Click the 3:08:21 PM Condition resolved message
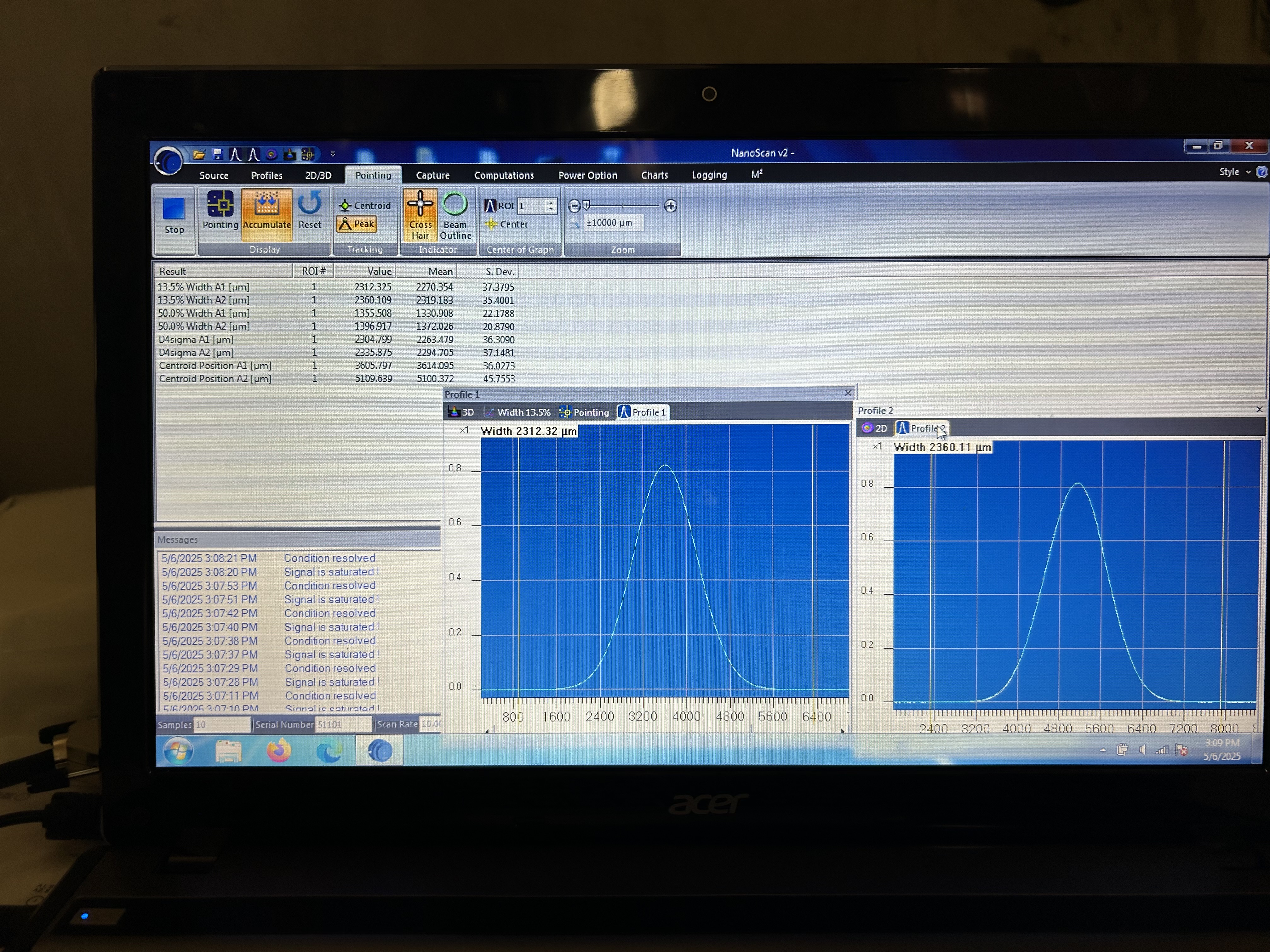Screen dimensions: 1270x952 click(x=269, y=558)
